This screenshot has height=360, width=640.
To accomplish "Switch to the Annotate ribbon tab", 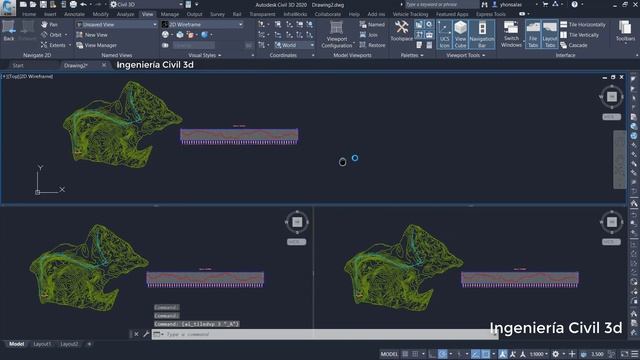I will (75, 14).
